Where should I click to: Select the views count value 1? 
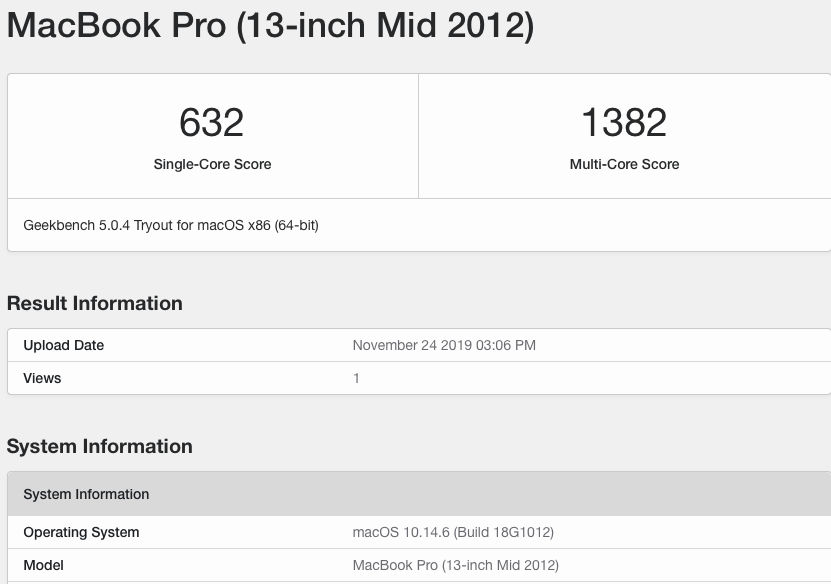click(356, 378)
